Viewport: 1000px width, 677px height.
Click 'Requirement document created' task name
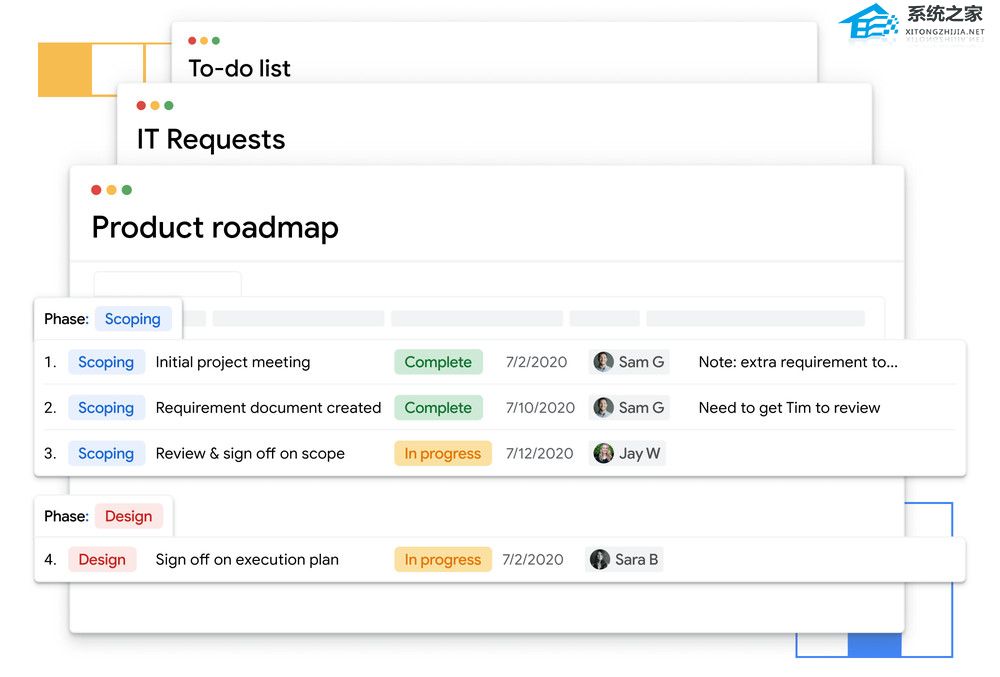point(268,408)
